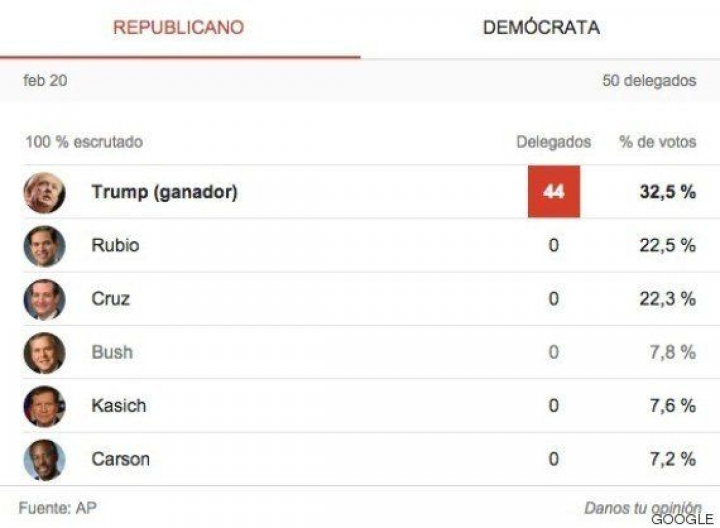Click the red 44 delegates box
This screenshot has width=720, height=528.
pos(553,192)
